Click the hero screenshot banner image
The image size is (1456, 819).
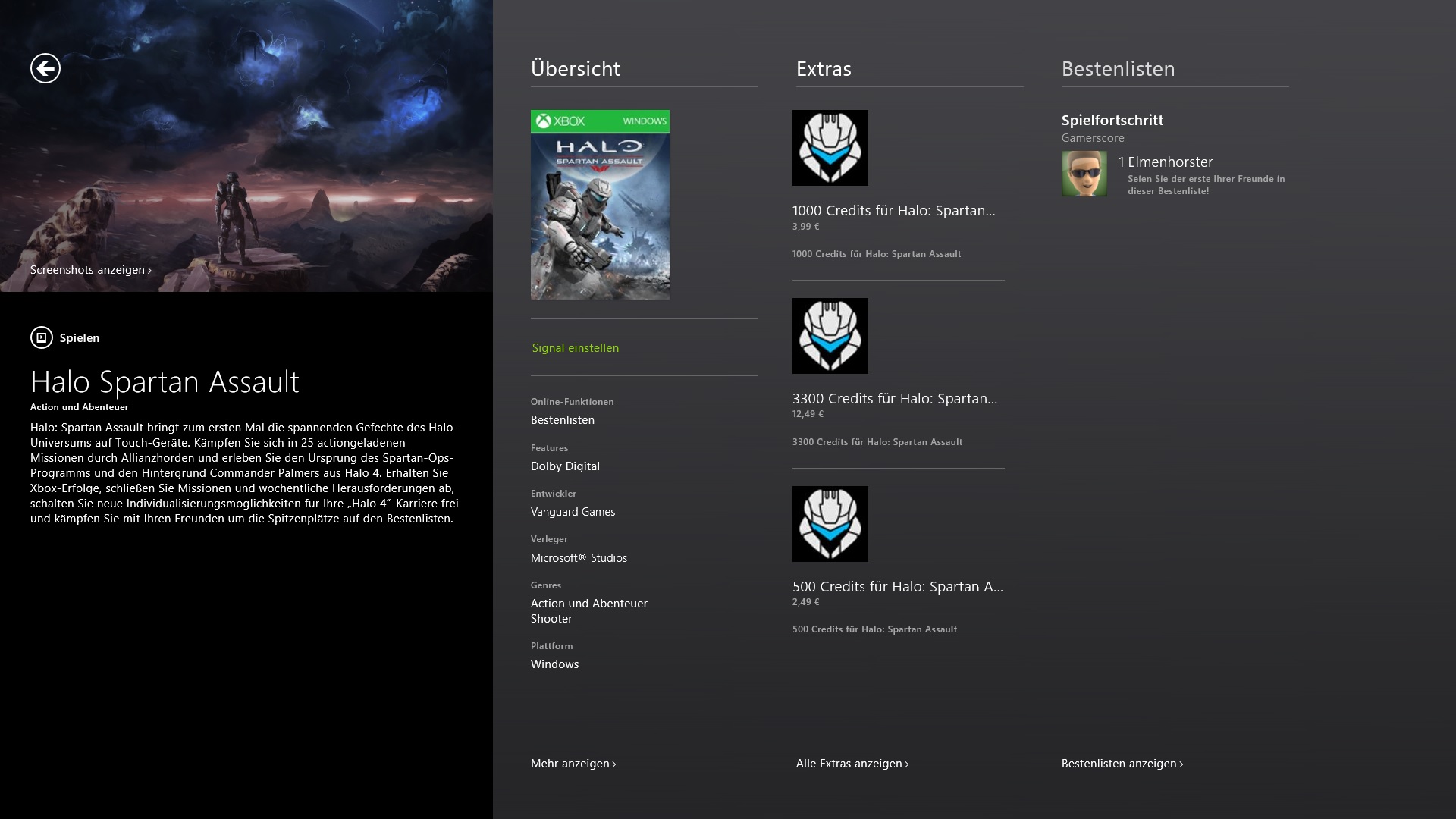pos(246,146)
